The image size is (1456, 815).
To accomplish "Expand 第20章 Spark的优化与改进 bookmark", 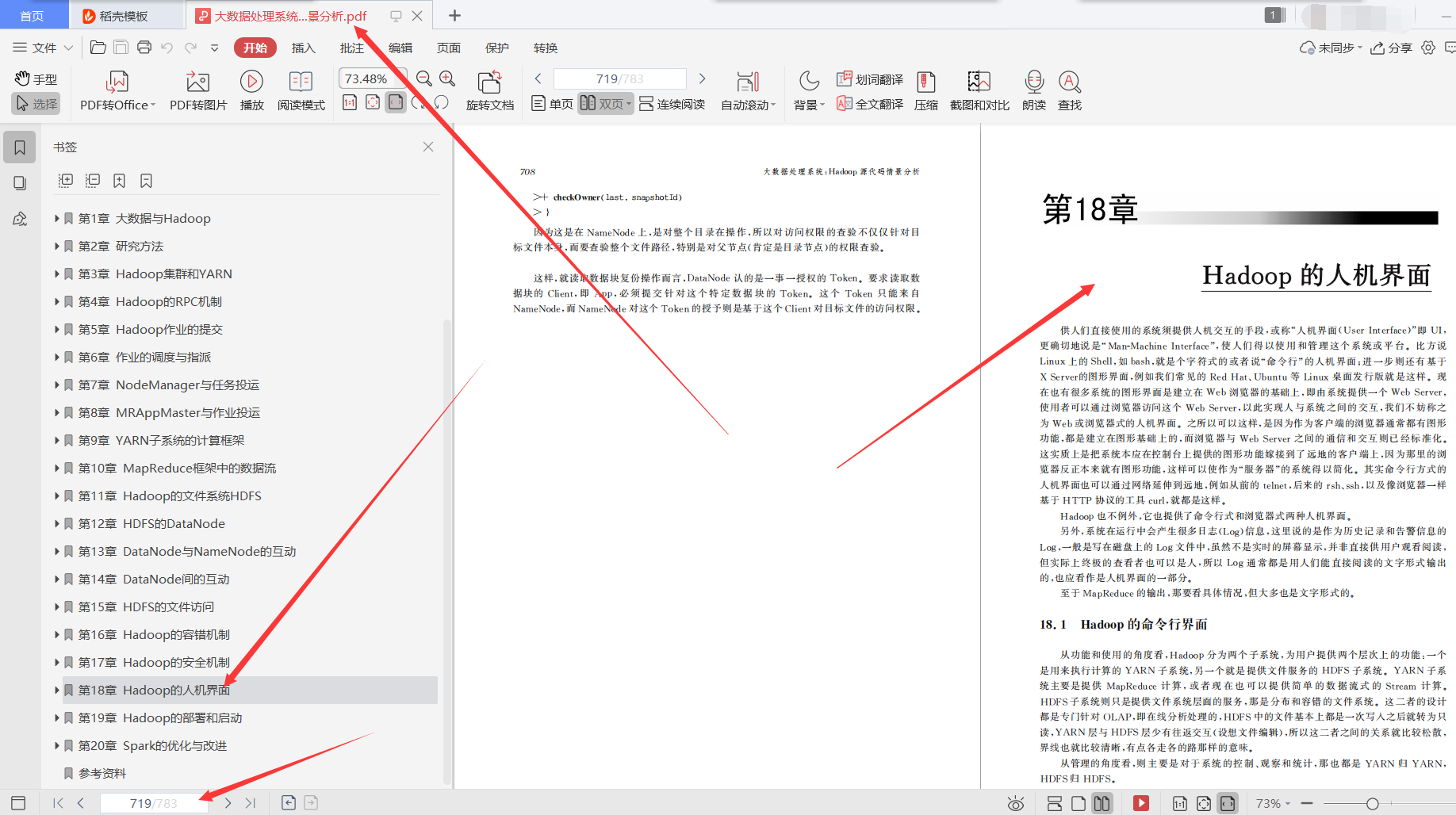I will click(x=56, y=745).
